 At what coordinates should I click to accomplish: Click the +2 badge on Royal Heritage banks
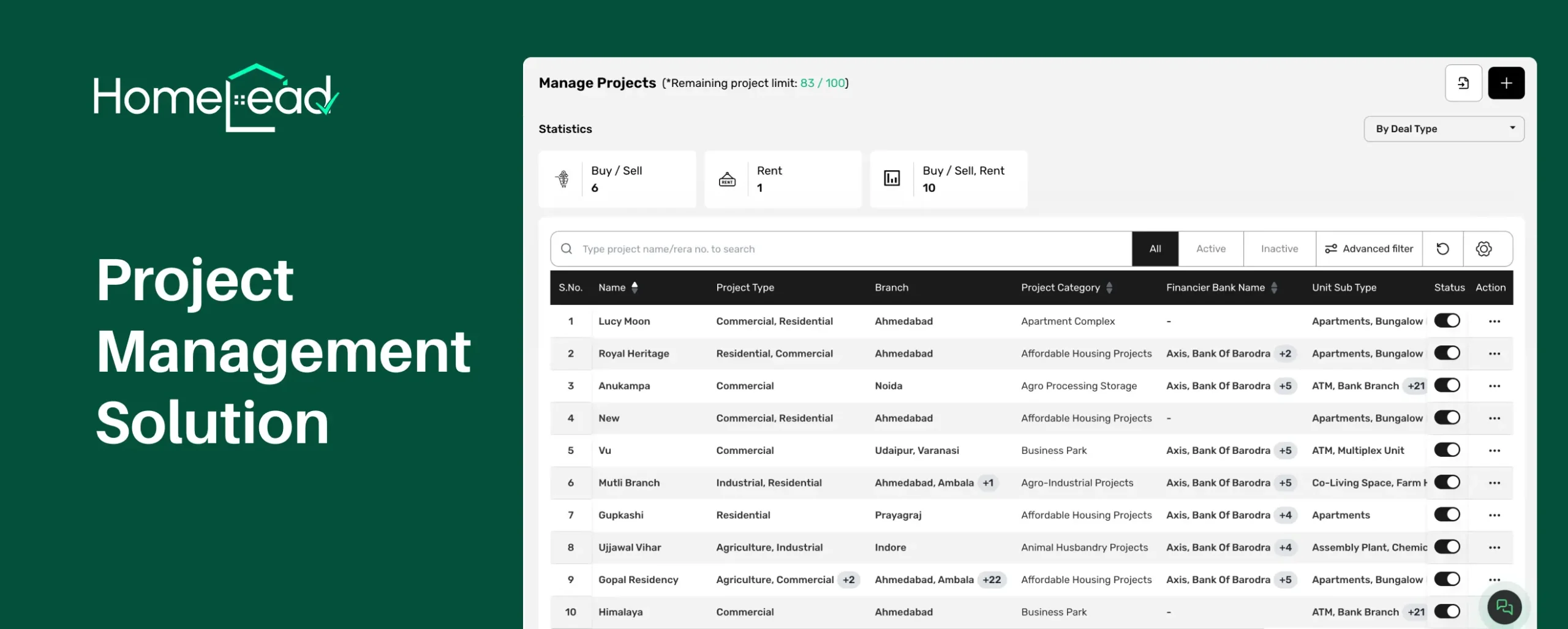1285,353
